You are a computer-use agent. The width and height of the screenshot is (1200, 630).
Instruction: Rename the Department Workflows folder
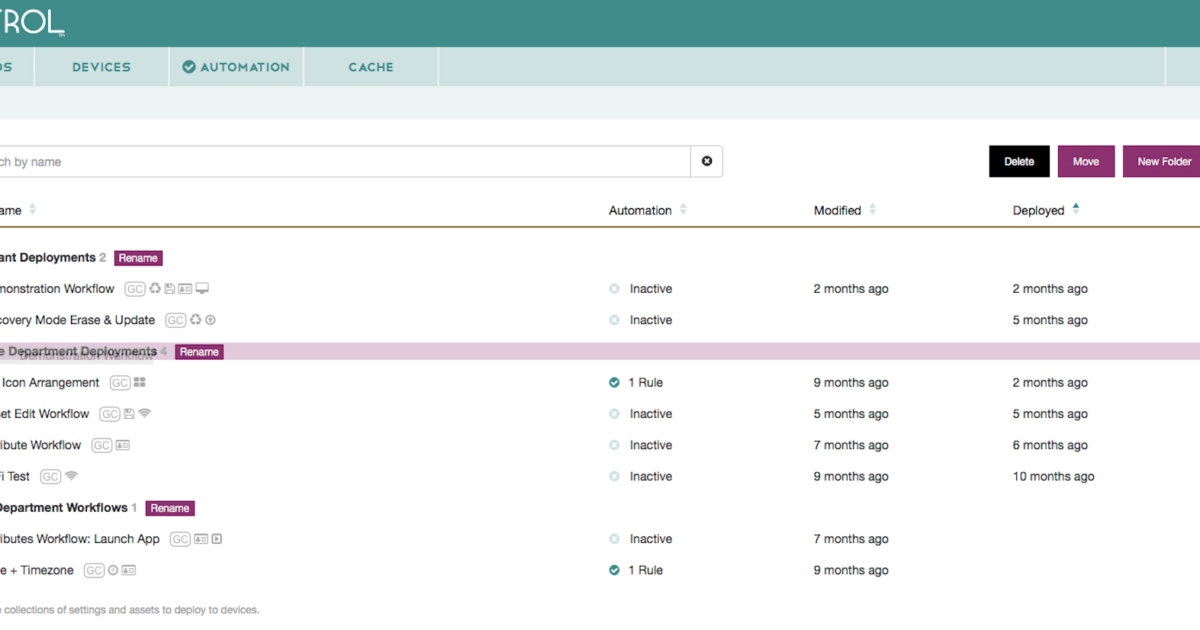tap(169, 508)
